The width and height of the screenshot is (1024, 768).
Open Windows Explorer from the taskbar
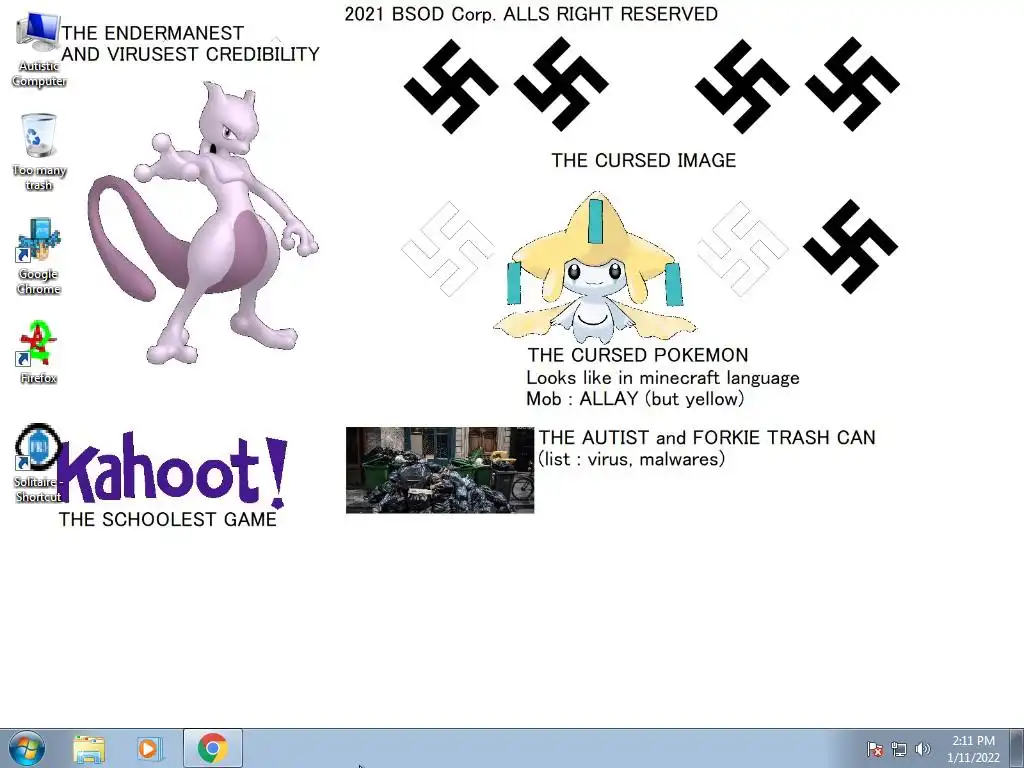click(89, 748)
